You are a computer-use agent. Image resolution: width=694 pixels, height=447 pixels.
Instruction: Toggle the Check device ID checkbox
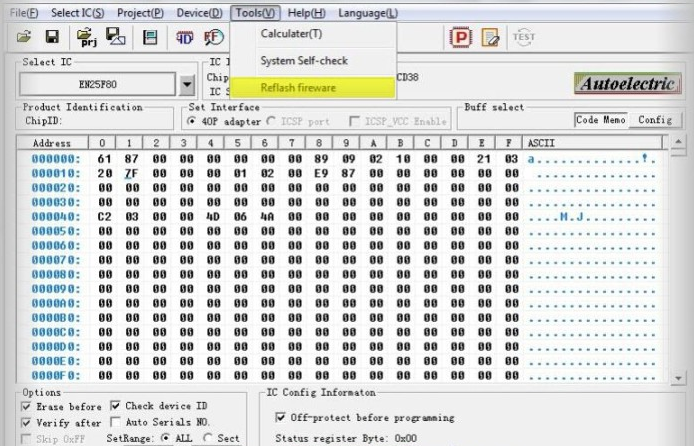pyautogui.click(x=116, y=405)
